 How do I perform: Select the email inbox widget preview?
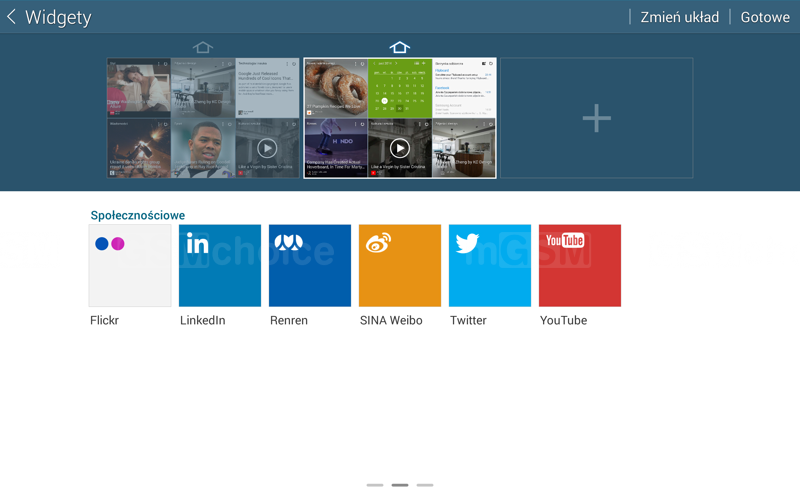coord(464,88)
